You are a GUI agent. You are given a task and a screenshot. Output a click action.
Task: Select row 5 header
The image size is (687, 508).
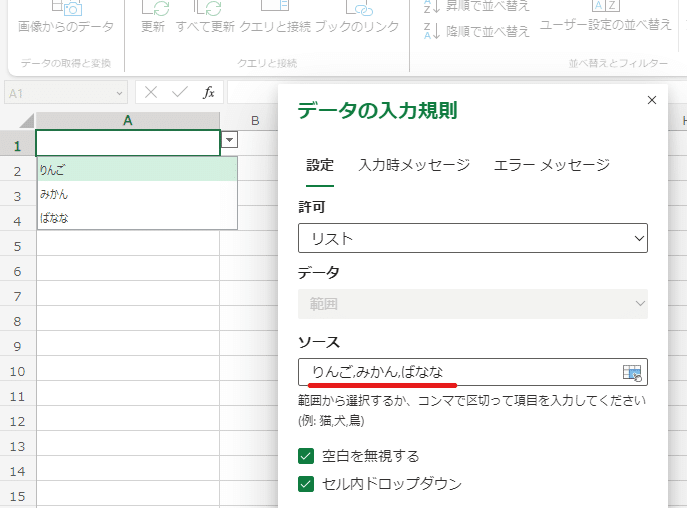tap(17, 246)
